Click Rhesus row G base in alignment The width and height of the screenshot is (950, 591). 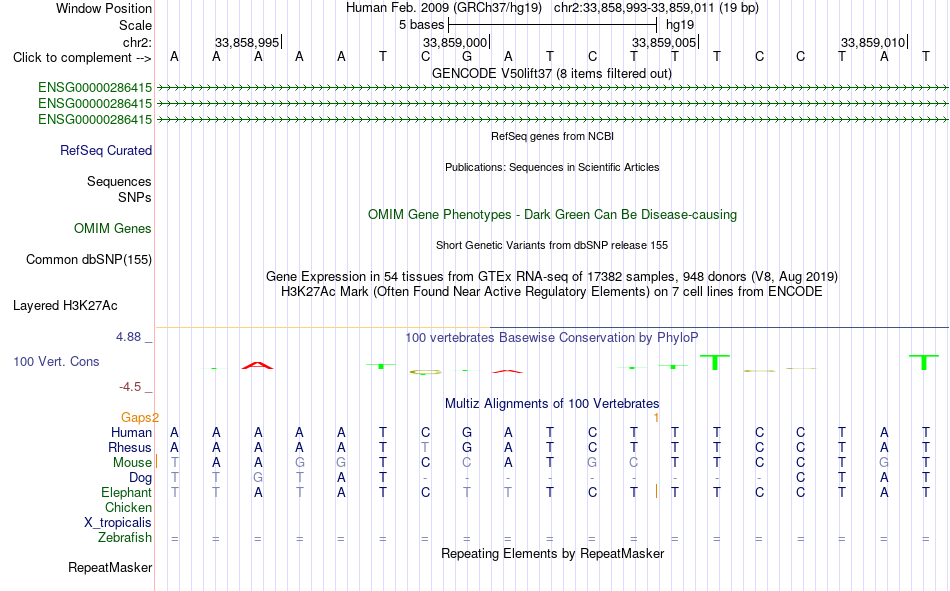467,447
